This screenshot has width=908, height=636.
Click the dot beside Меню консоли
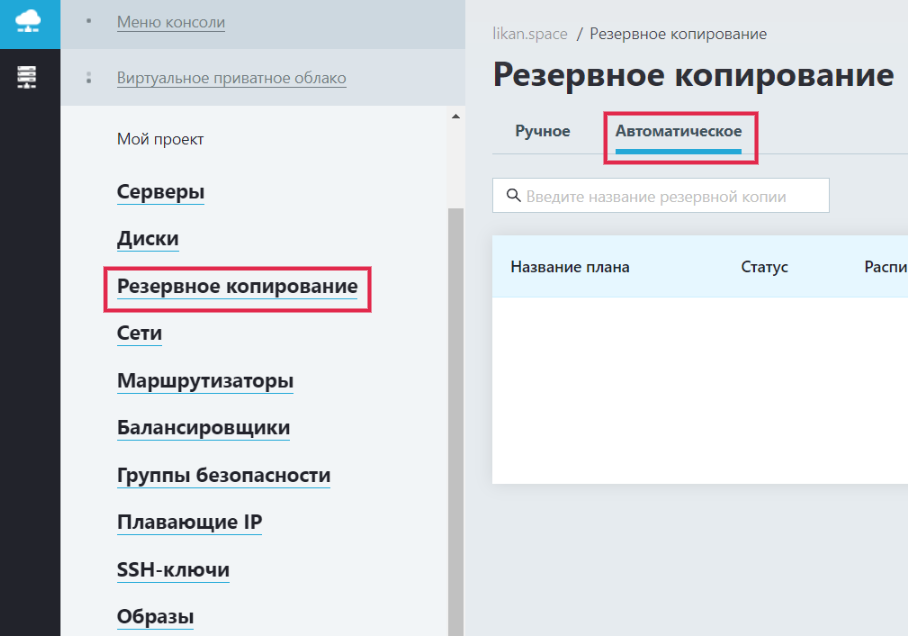click(89, 21)
